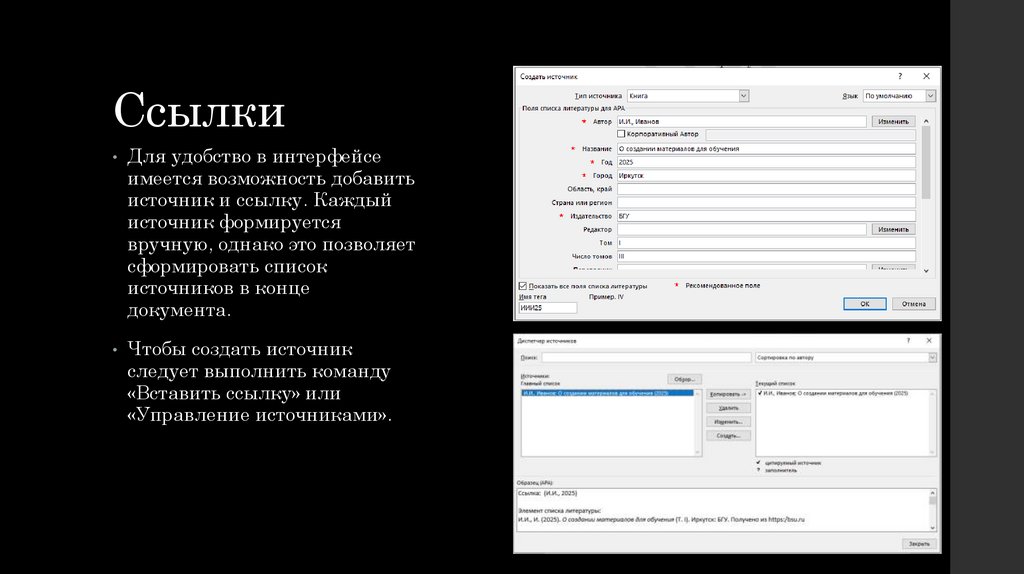Confirm with OK in Создать источник
This screenshot has height=574, width=1024.
pyautogui.click(x=865, y=304)
